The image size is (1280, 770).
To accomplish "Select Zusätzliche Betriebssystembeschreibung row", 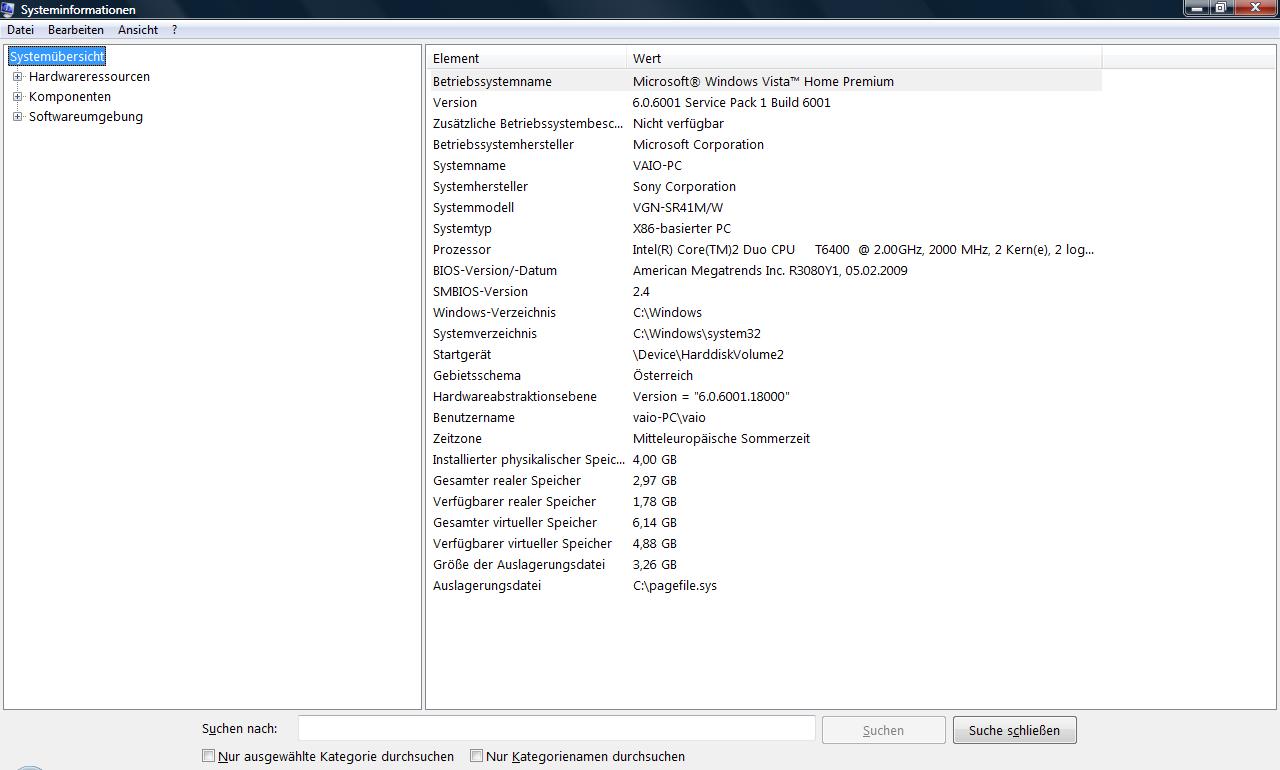I will pos(764,124).
